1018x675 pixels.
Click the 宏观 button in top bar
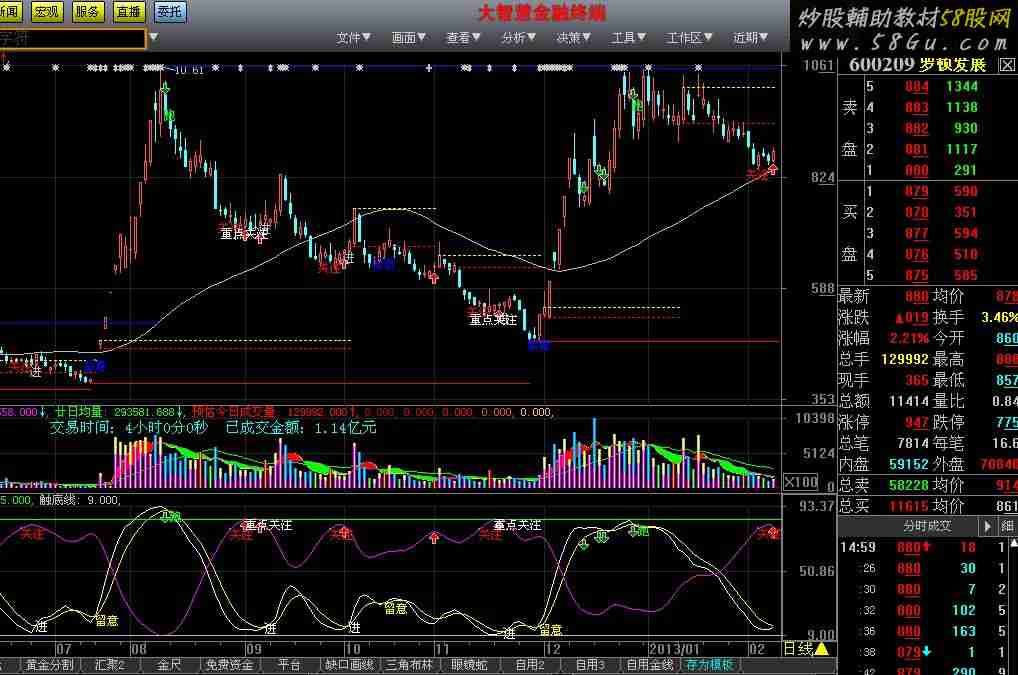coord(47,11)
